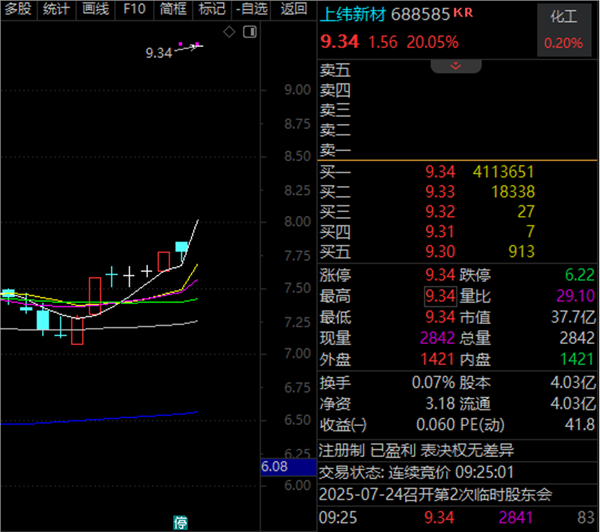600x532 pixels.
Task: Click the boxed 最高 value 9.34
Action: pos(440,296)
